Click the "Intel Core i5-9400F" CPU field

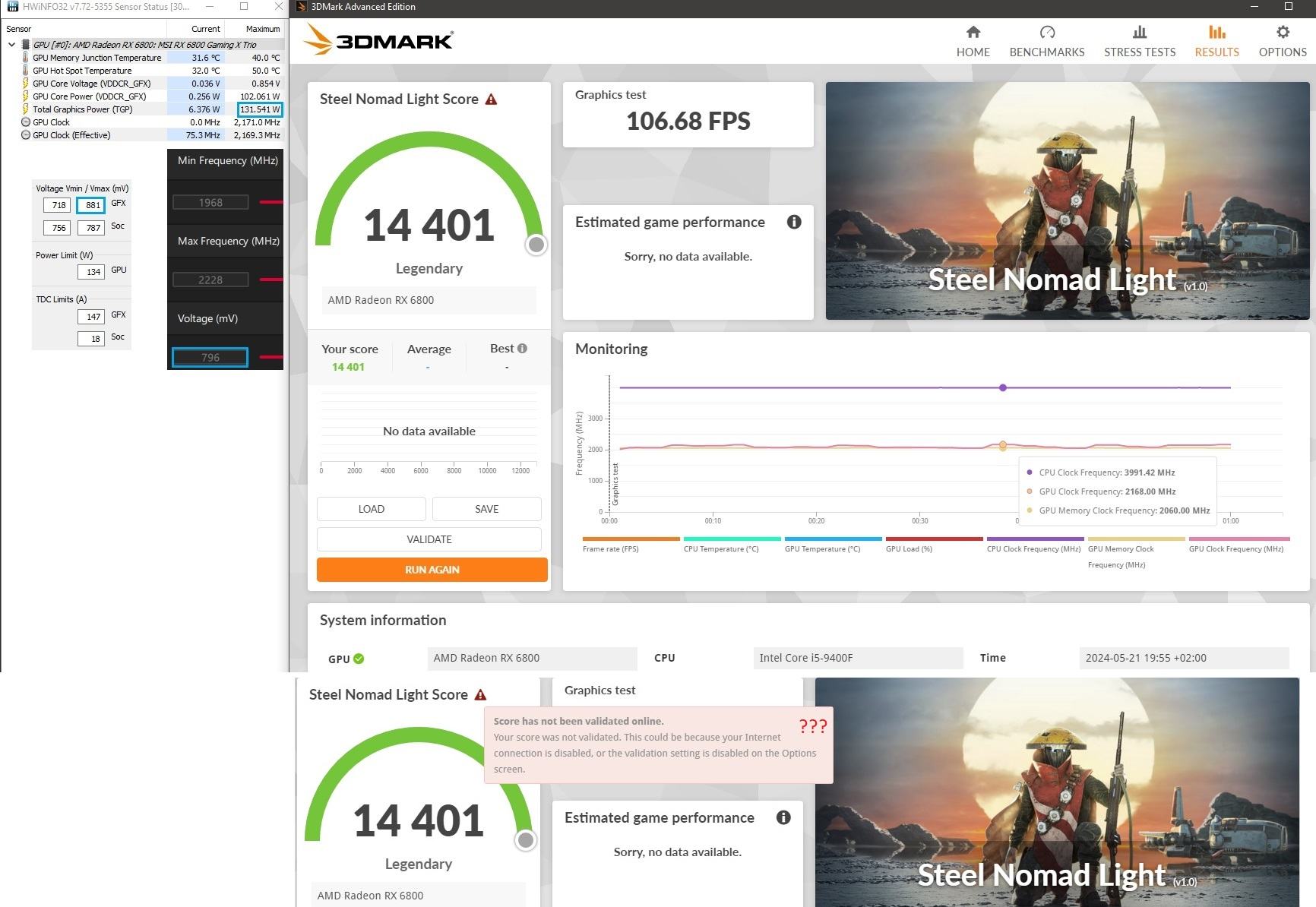point(859,658)
